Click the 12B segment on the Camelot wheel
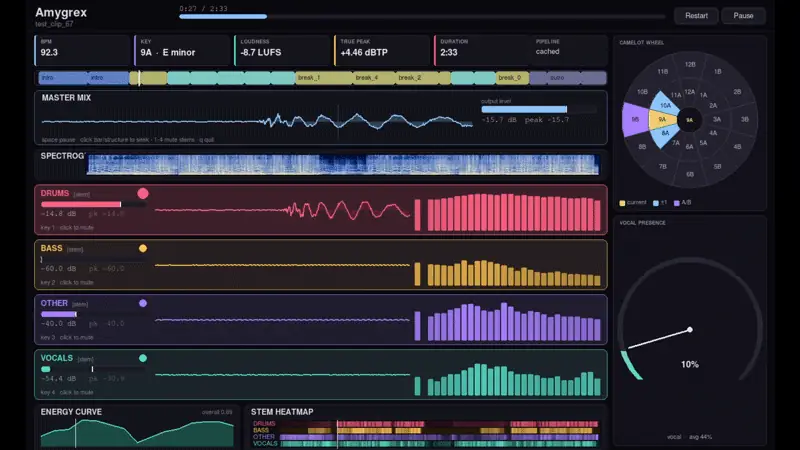 690,64
